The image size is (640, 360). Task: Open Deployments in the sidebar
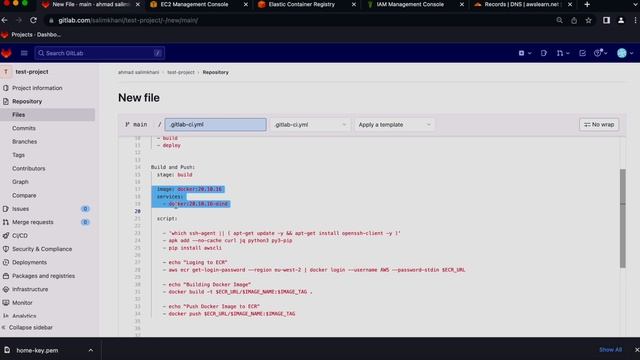point(29,262)
